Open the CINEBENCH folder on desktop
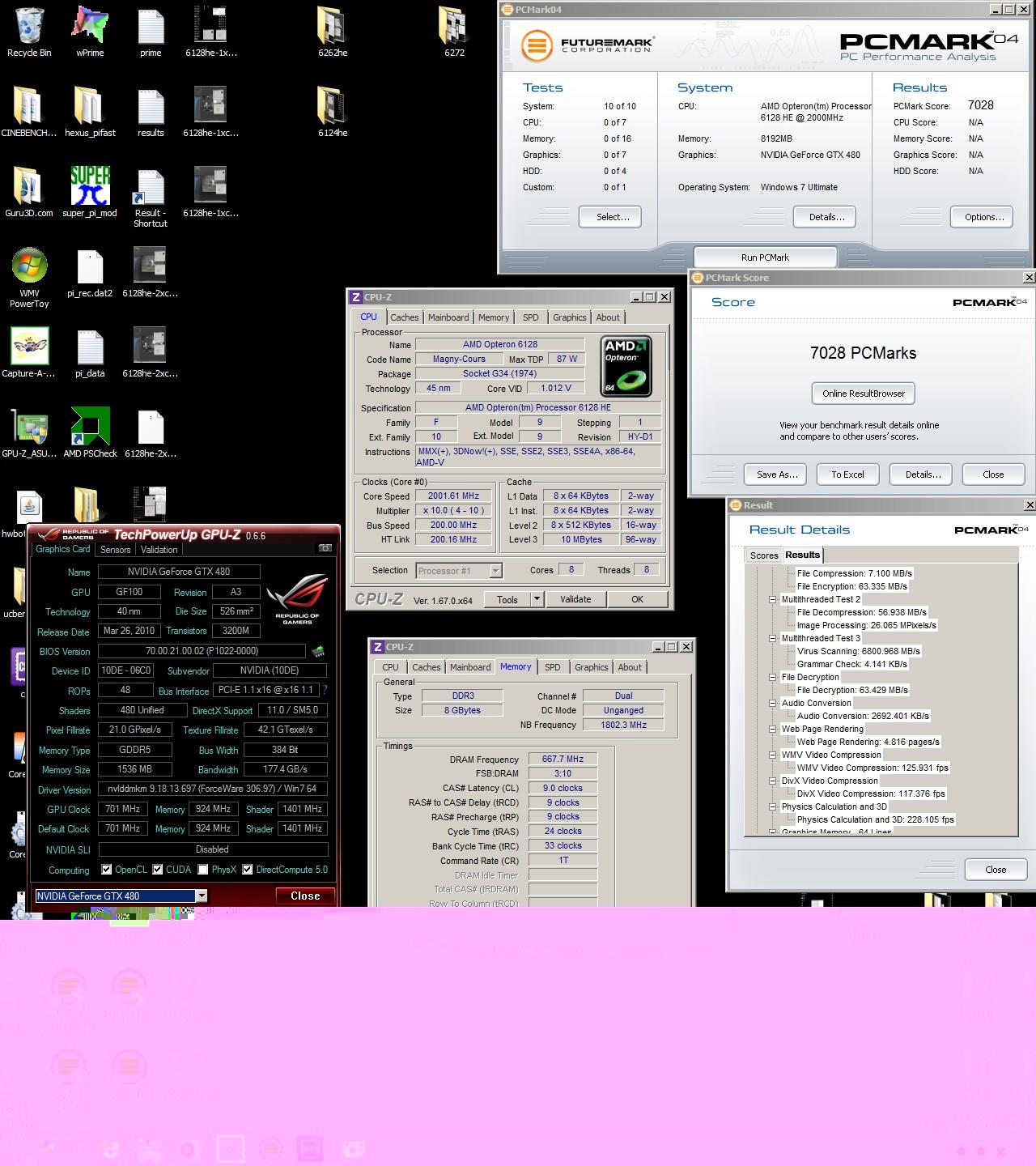The image size is (1036, 1166). click(x=29, y=112)
